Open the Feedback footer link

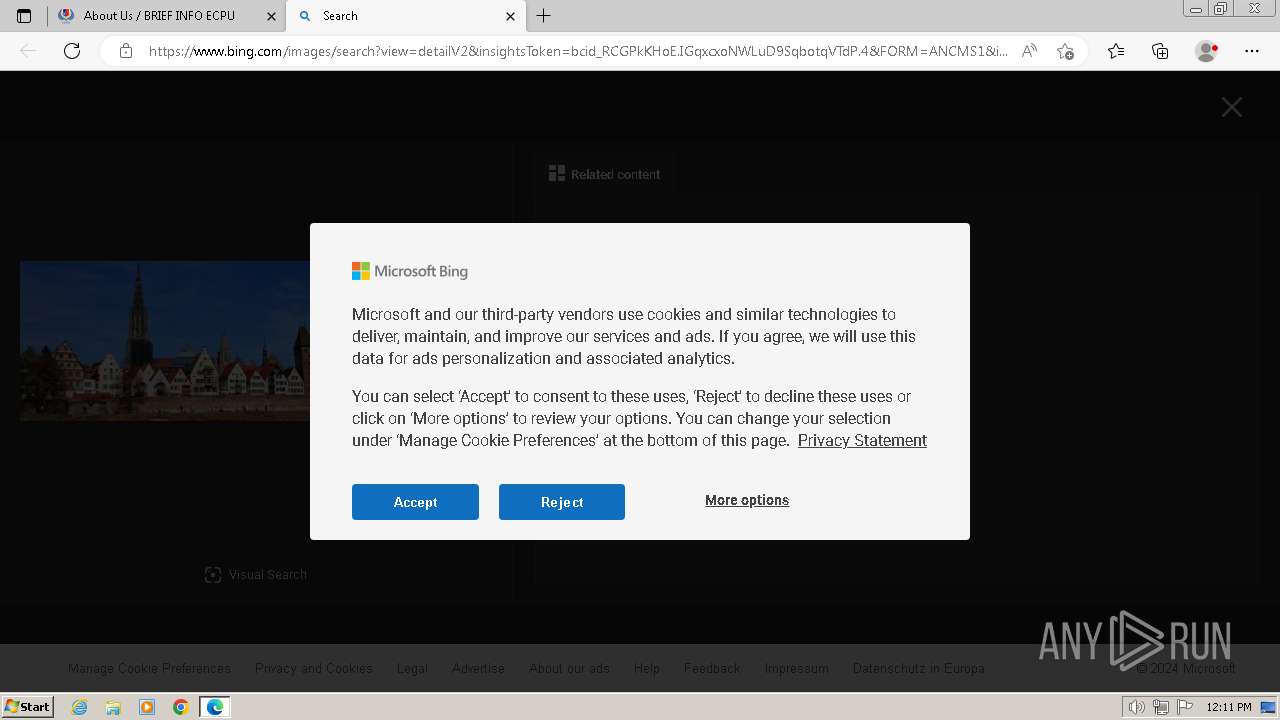click(712, 668)
